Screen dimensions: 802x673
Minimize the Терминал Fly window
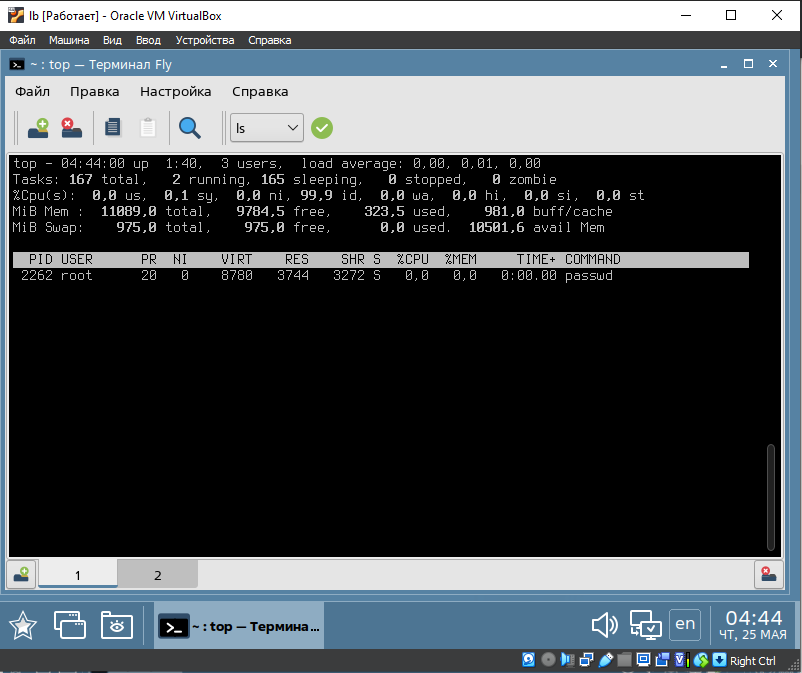(724, 64)
